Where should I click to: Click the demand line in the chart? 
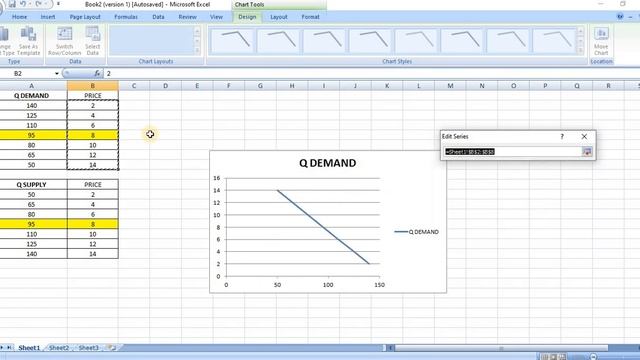coord(323,227)
